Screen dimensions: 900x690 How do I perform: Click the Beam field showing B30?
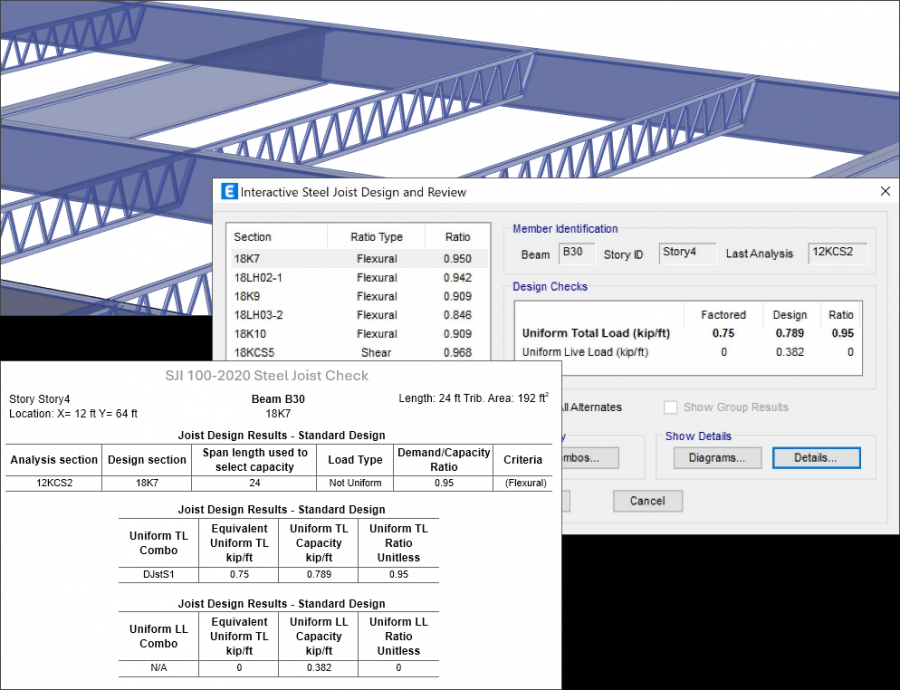click(576, 253)
